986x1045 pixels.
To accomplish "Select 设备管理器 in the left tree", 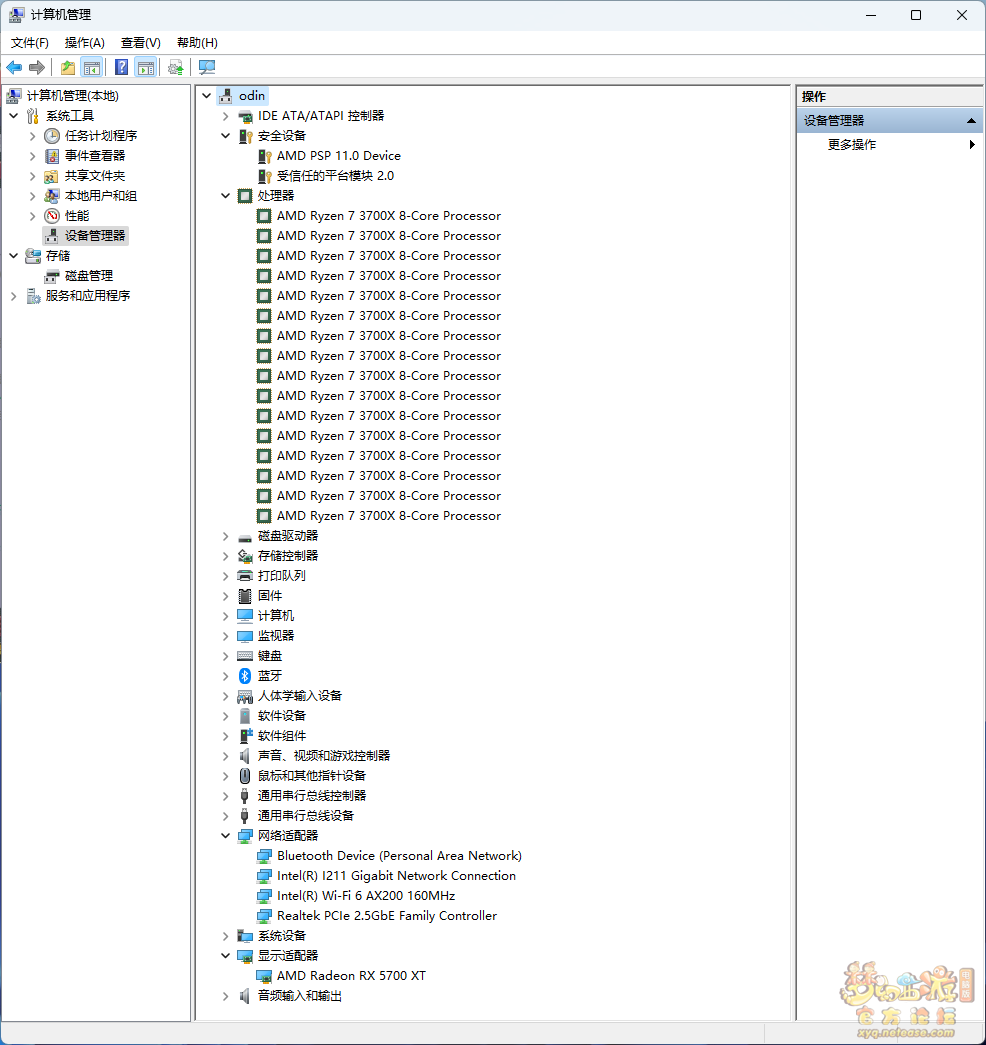I will tap(95, 236).
